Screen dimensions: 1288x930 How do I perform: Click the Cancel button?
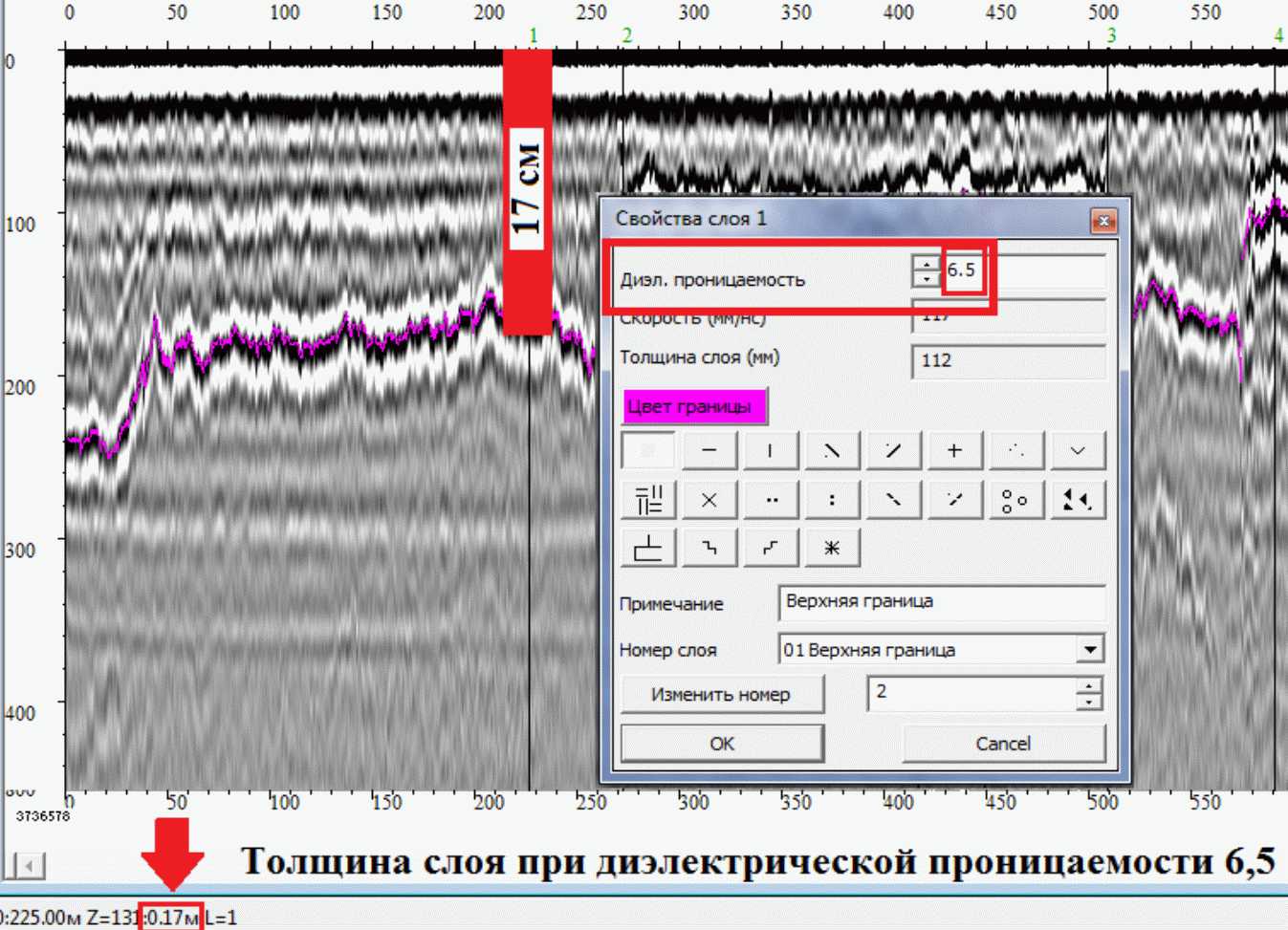pyautogui.click(x=1003, y=744)
